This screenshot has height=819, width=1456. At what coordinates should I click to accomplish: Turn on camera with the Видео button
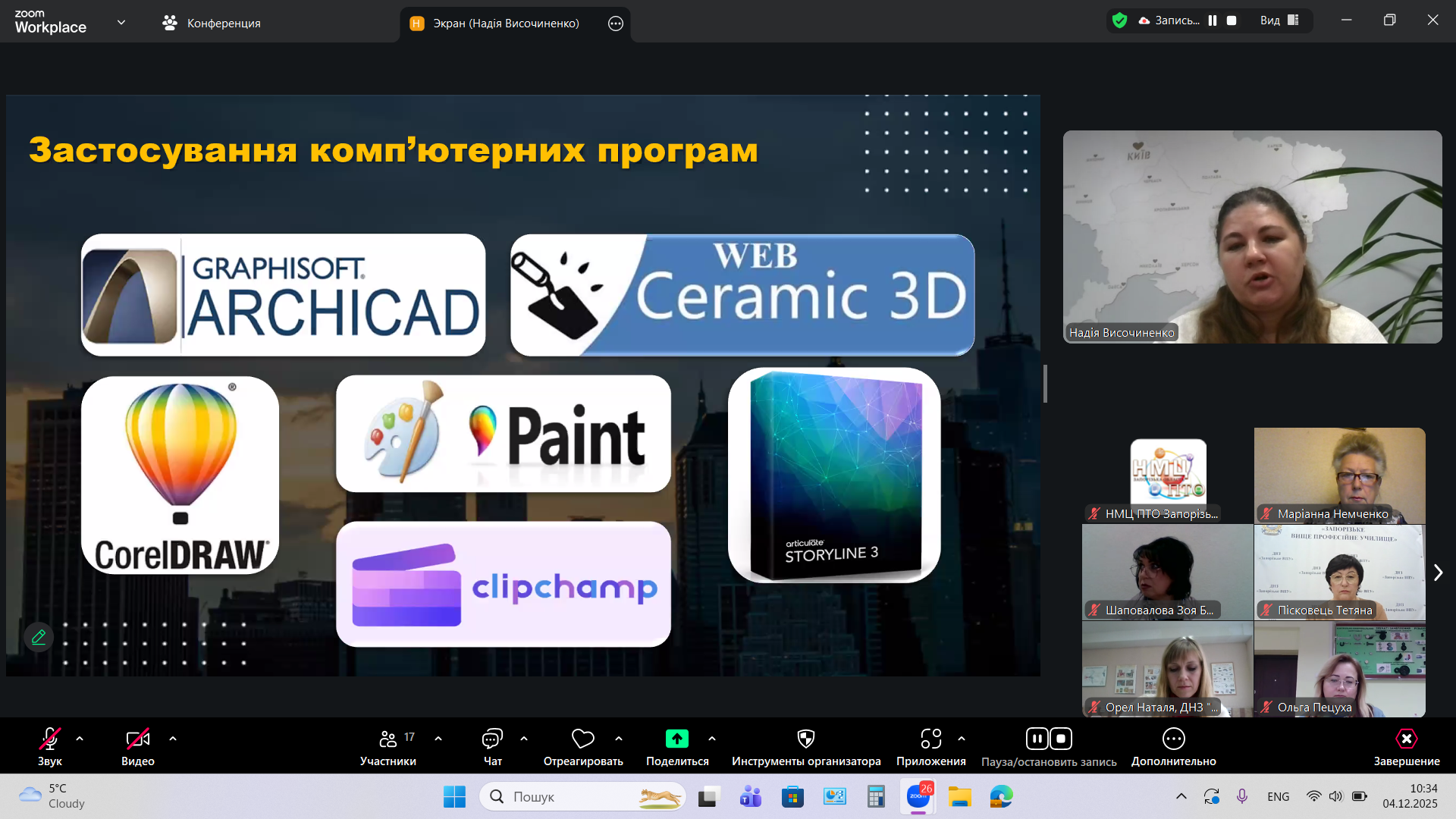(138, 747)
